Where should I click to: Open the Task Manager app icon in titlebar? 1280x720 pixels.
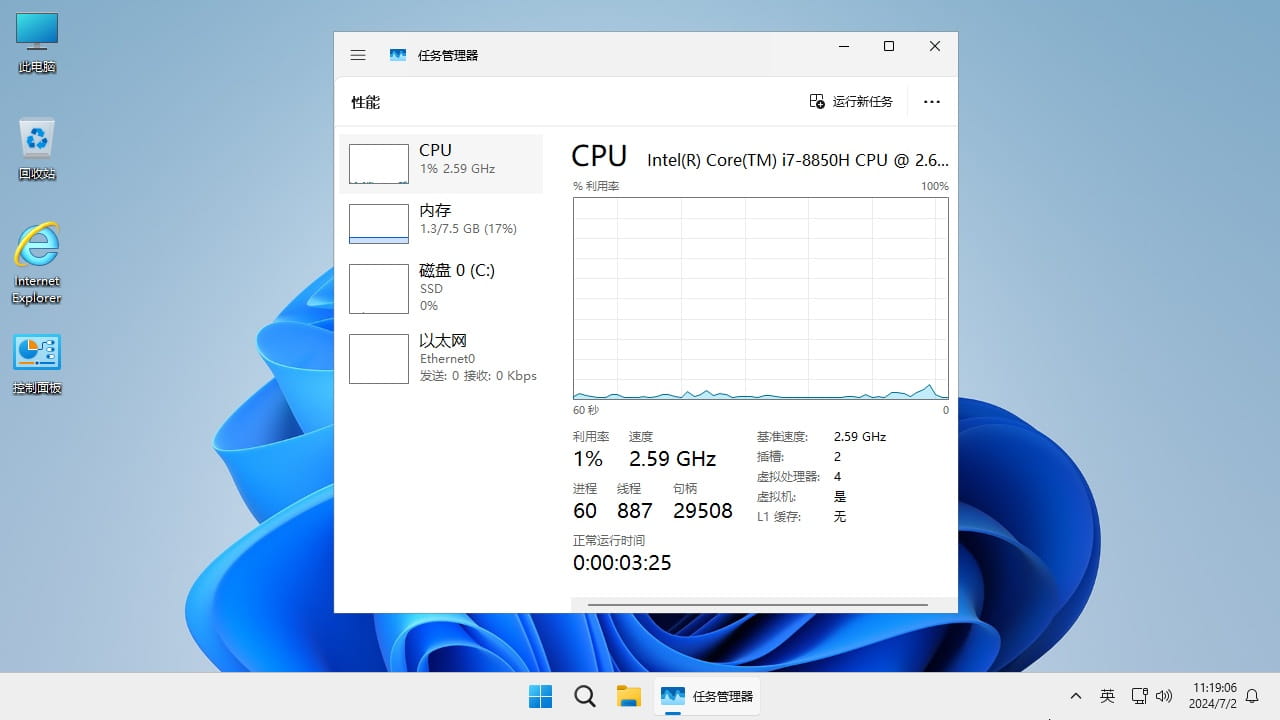[398, 55]
